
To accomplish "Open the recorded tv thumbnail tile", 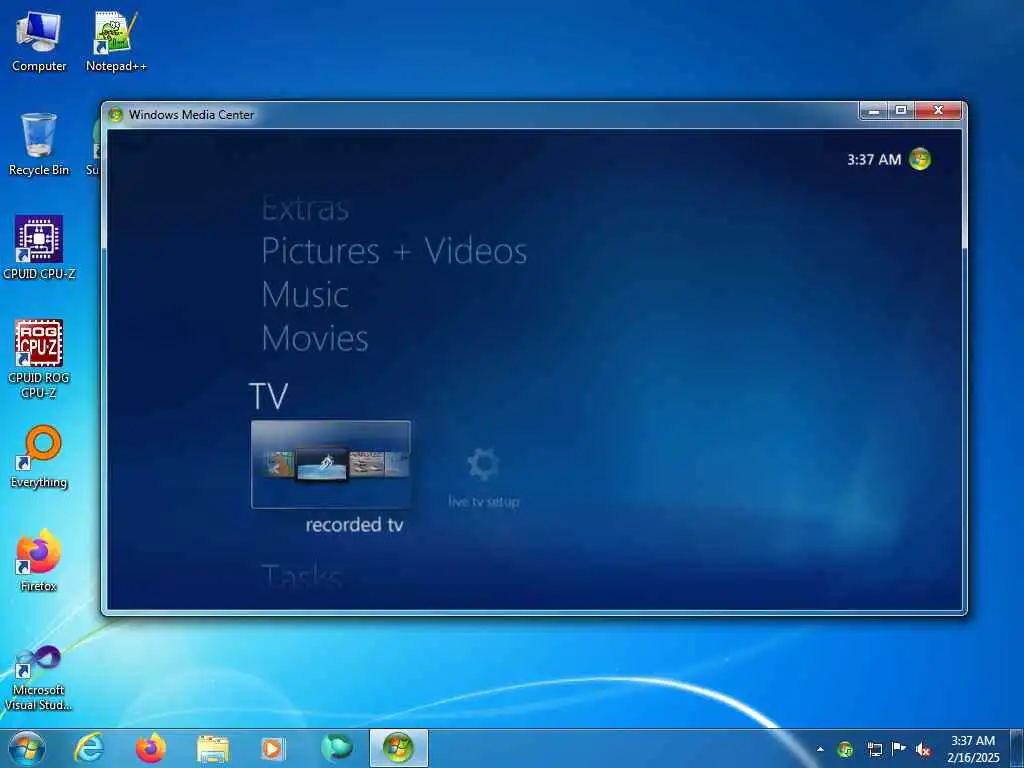I will pos(331,464).
